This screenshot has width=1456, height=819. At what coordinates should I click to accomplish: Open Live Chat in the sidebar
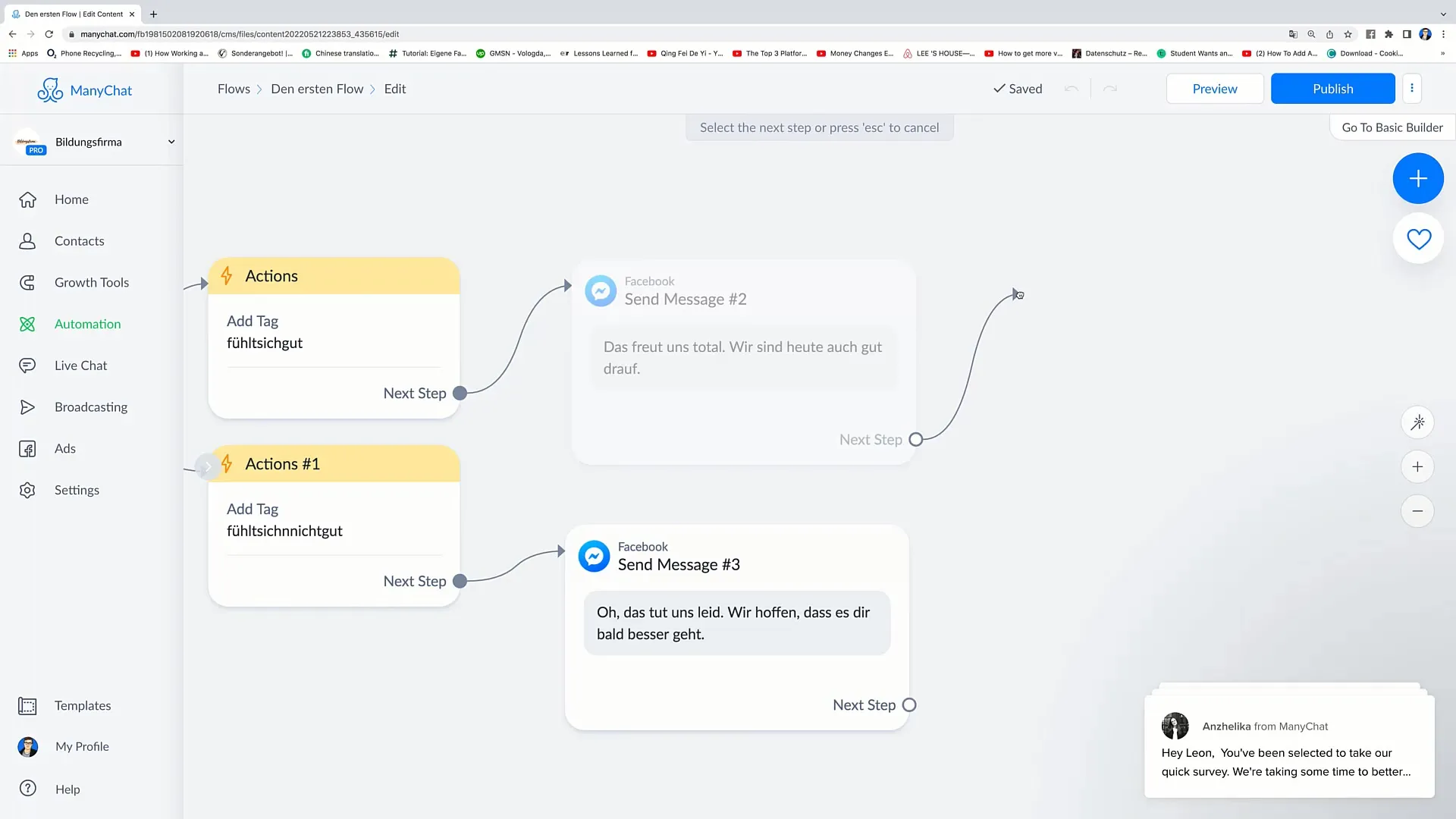80,366
